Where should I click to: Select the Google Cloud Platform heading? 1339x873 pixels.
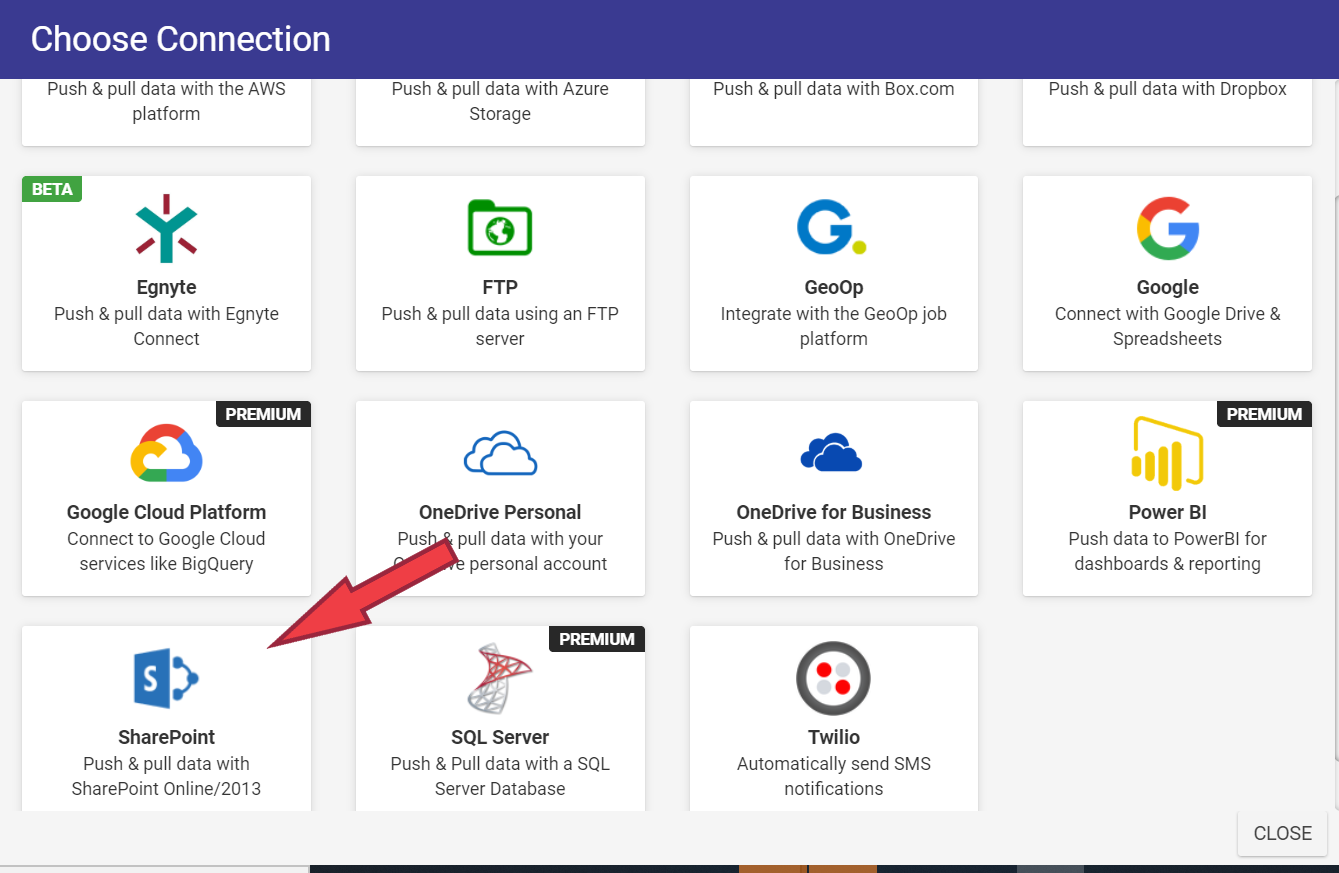[166, 512]
